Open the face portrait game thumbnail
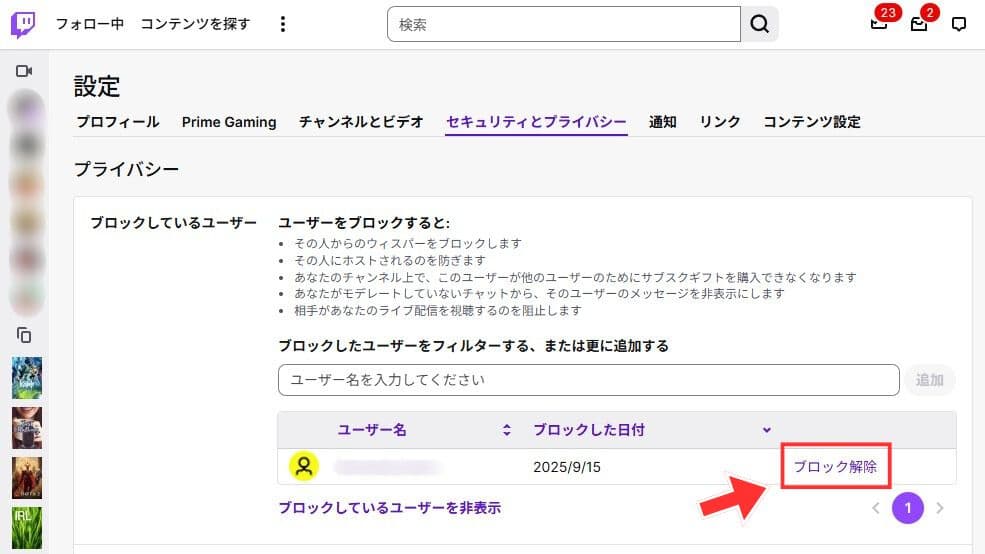 (27, 428)
